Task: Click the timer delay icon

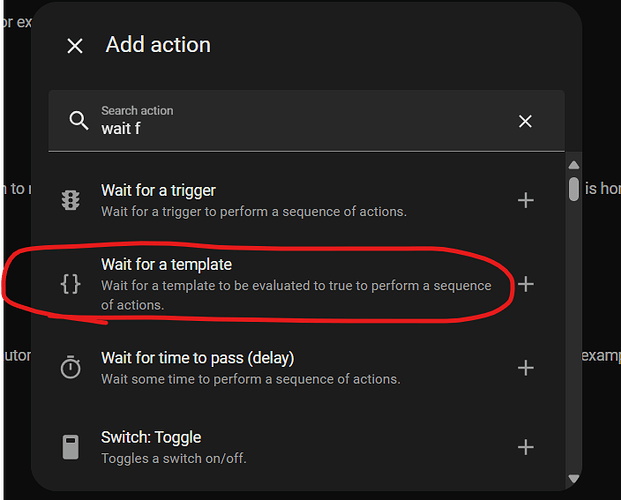Action: tap(70, 368)
